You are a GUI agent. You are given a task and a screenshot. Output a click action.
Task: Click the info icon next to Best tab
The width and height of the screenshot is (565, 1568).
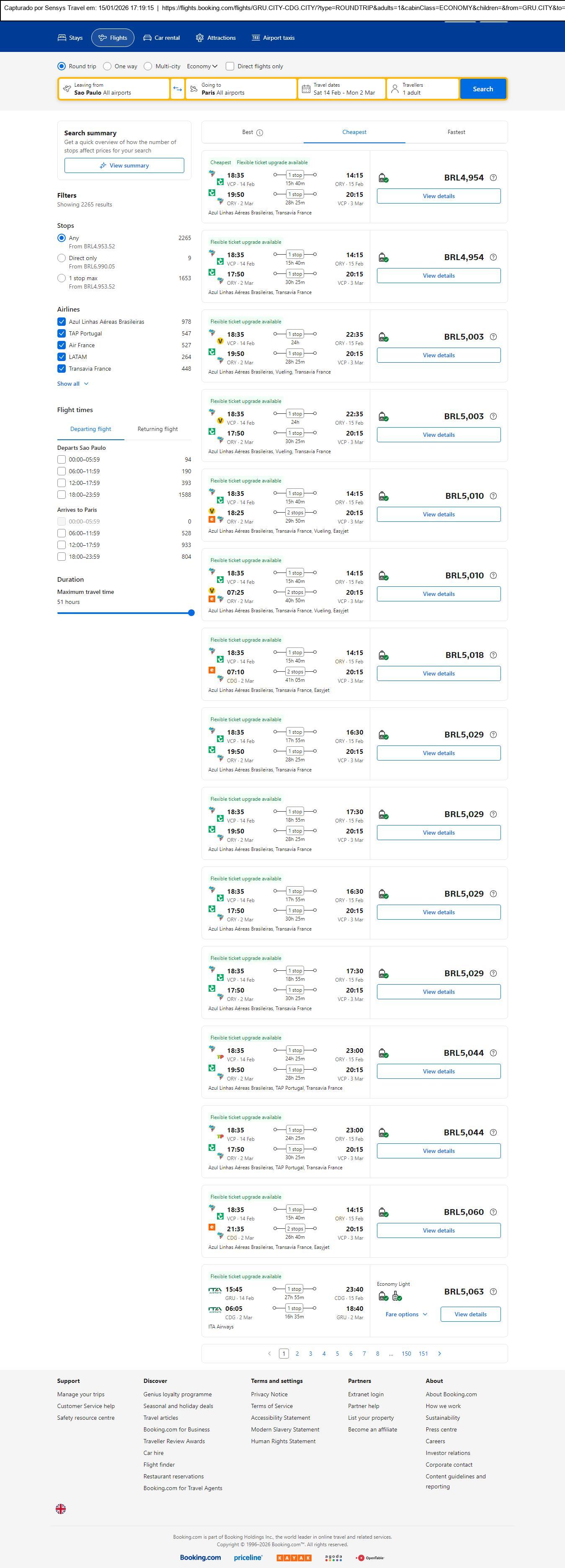click(x=259, y=133)
